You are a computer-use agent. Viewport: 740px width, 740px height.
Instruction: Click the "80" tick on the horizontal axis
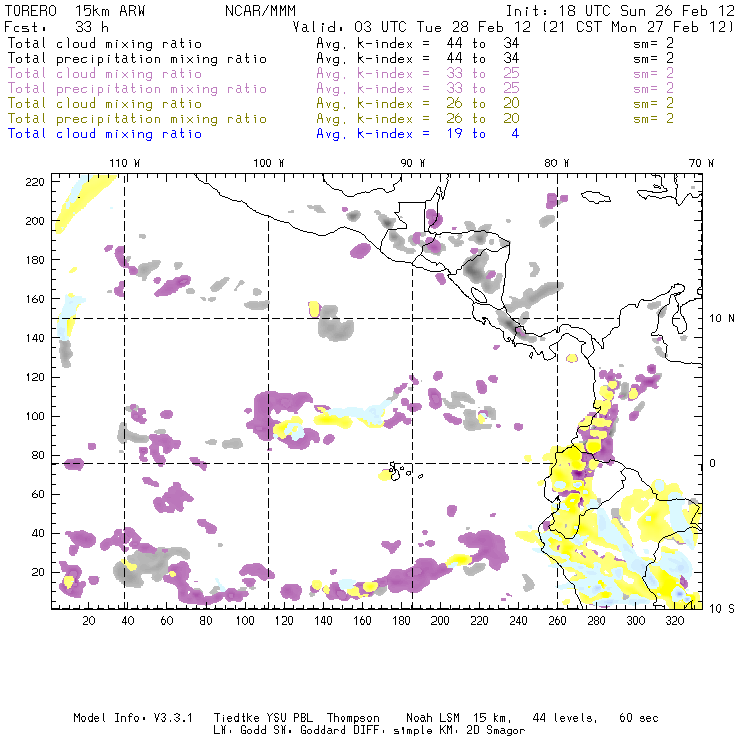[x=206, y=621]
